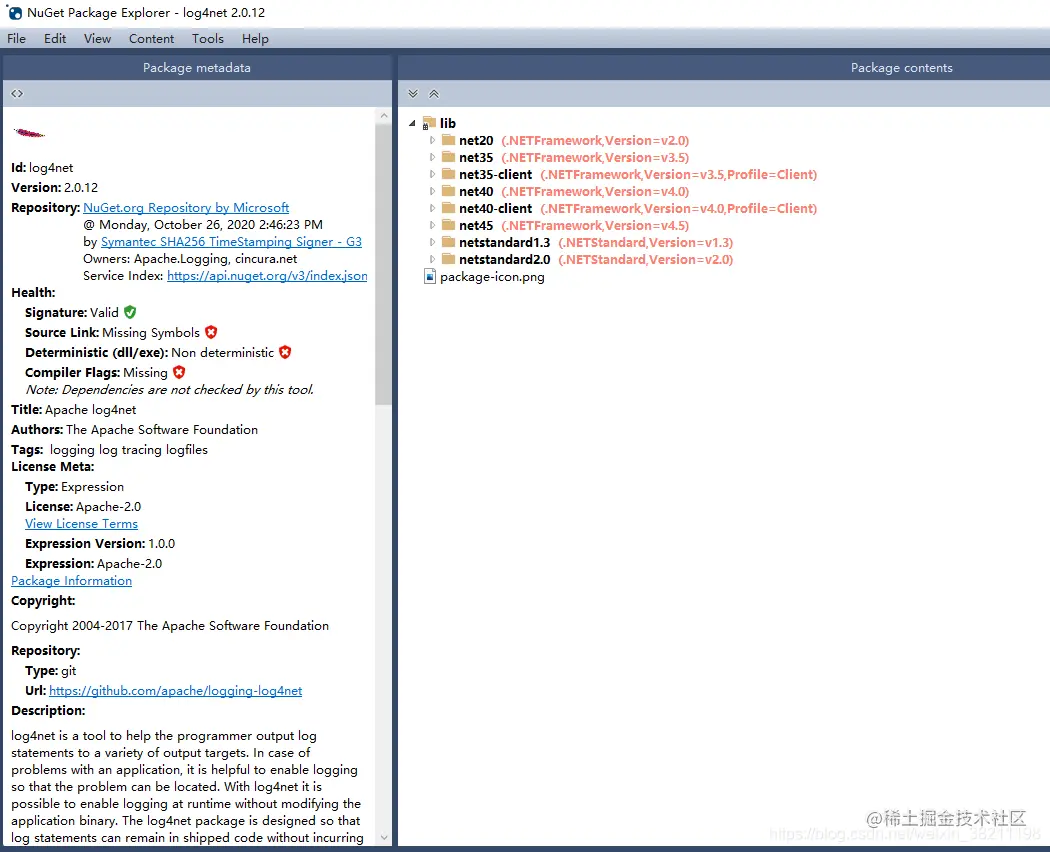Viewport: 1050px width, 852px height.
Task: Click the Collapse All double-chevron icon
Action: coord(434,94)
